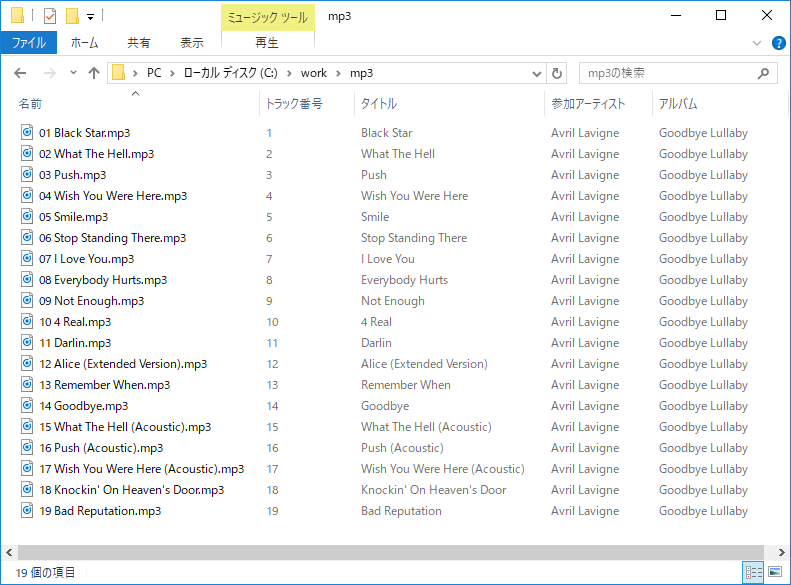Viewport: 791px width, 585px height.
Task: Click the file icon of 05 Smile.mp3
Action: [x=27, y=216]
